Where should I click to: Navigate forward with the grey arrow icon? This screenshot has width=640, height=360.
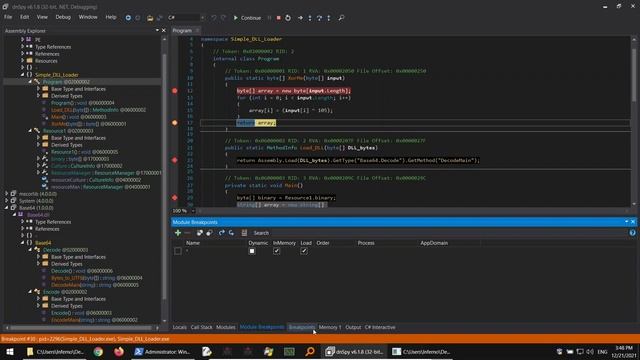point(138,18)
